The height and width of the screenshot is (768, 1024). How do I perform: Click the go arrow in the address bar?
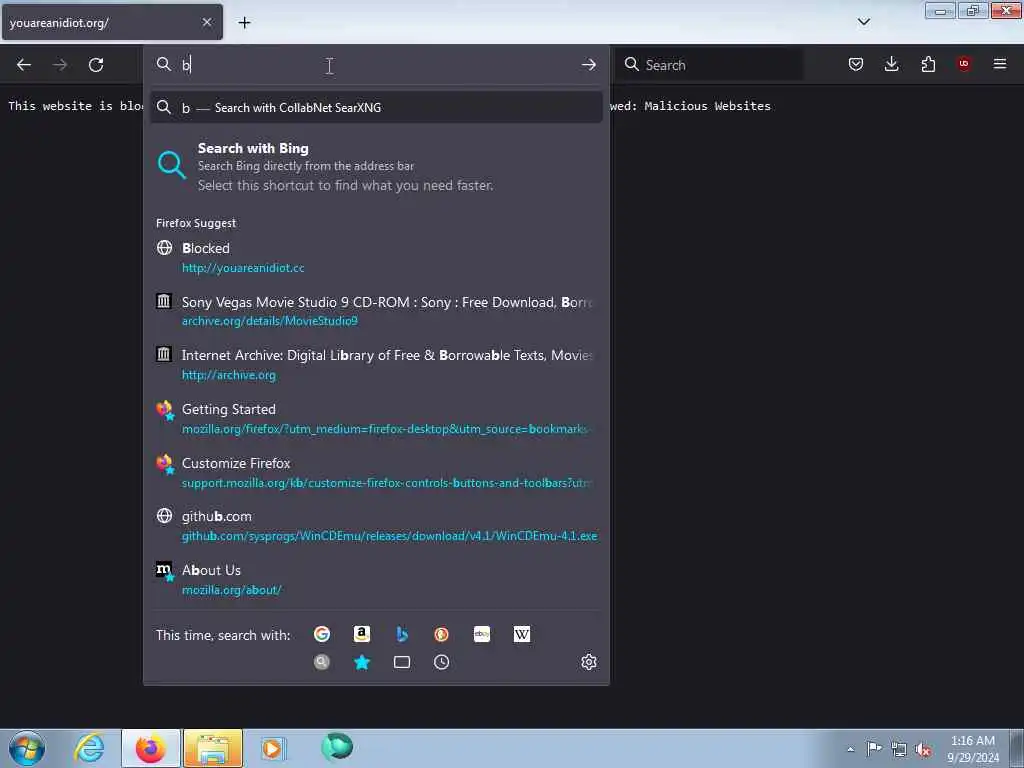588,65
